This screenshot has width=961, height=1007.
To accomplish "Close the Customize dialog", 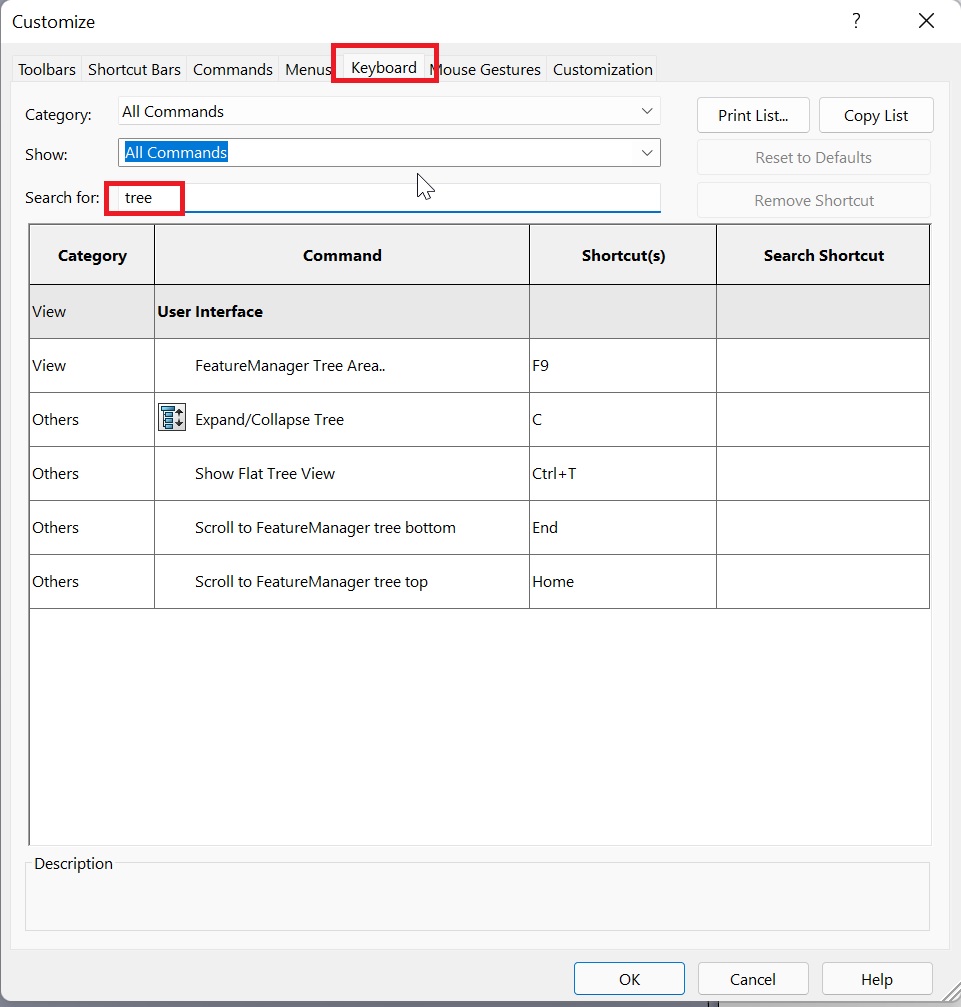I will [x=926, y=21].
